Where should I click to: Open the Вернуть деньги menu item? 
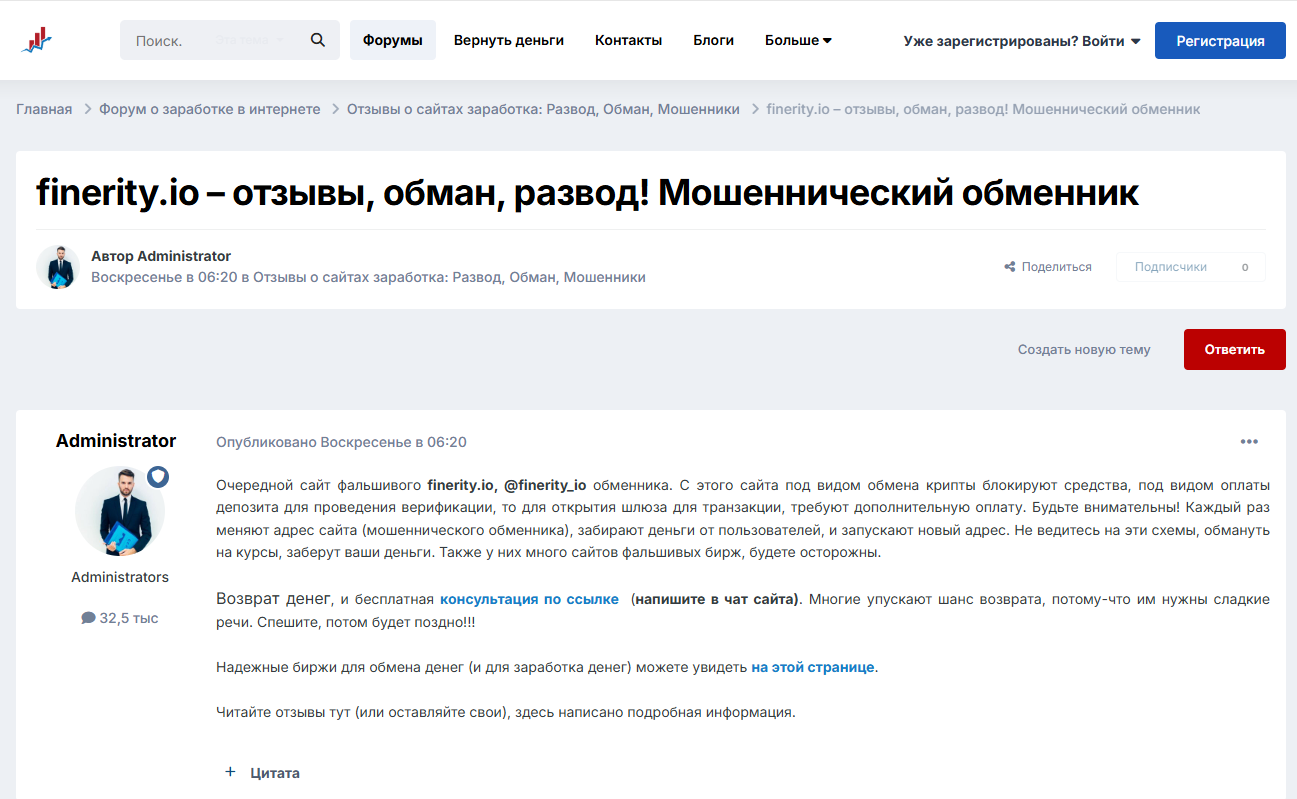(509, 40)
